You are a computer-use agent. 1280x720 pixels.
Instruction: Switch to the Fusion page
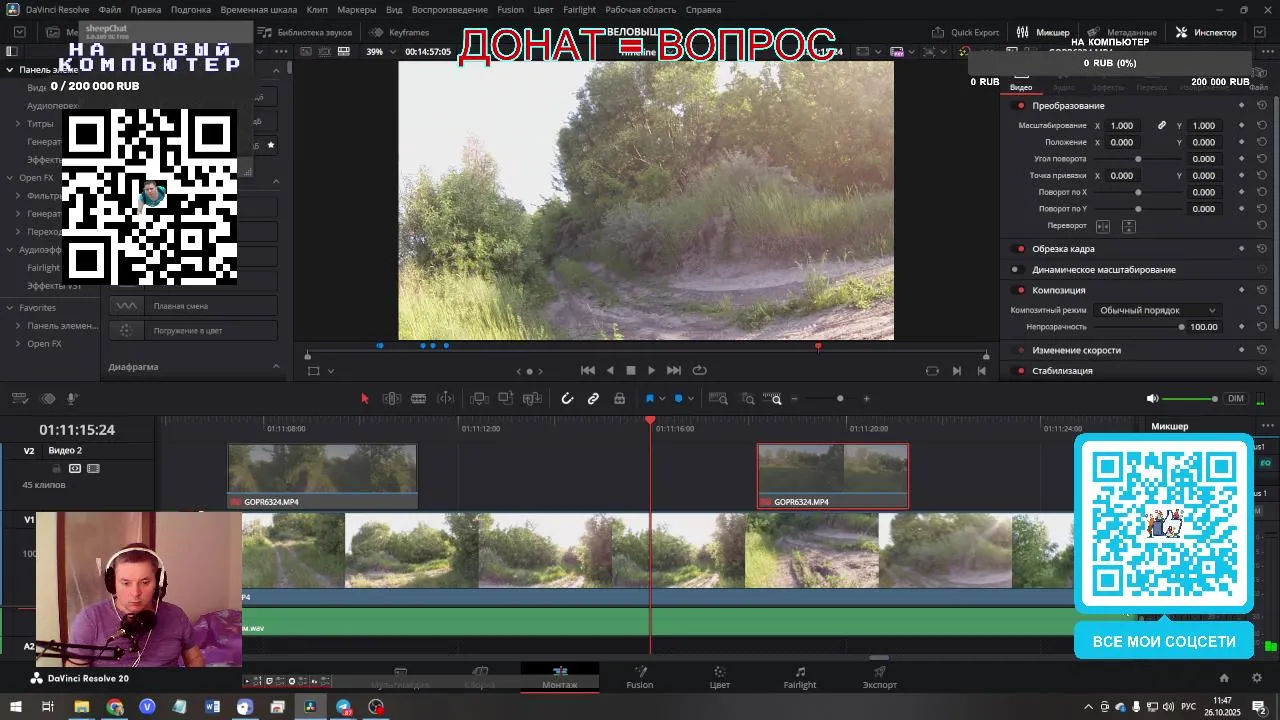pyautogui.click(x=640, y=678)
